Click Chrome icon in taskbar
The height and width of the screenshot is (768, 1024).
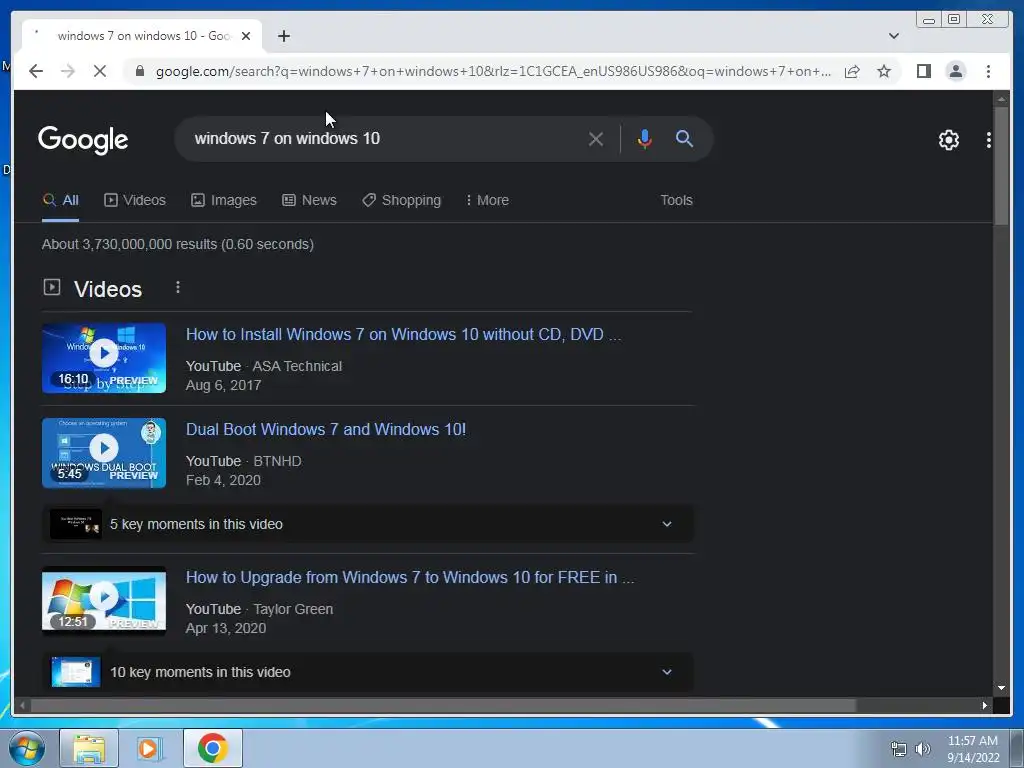[212, 748]
